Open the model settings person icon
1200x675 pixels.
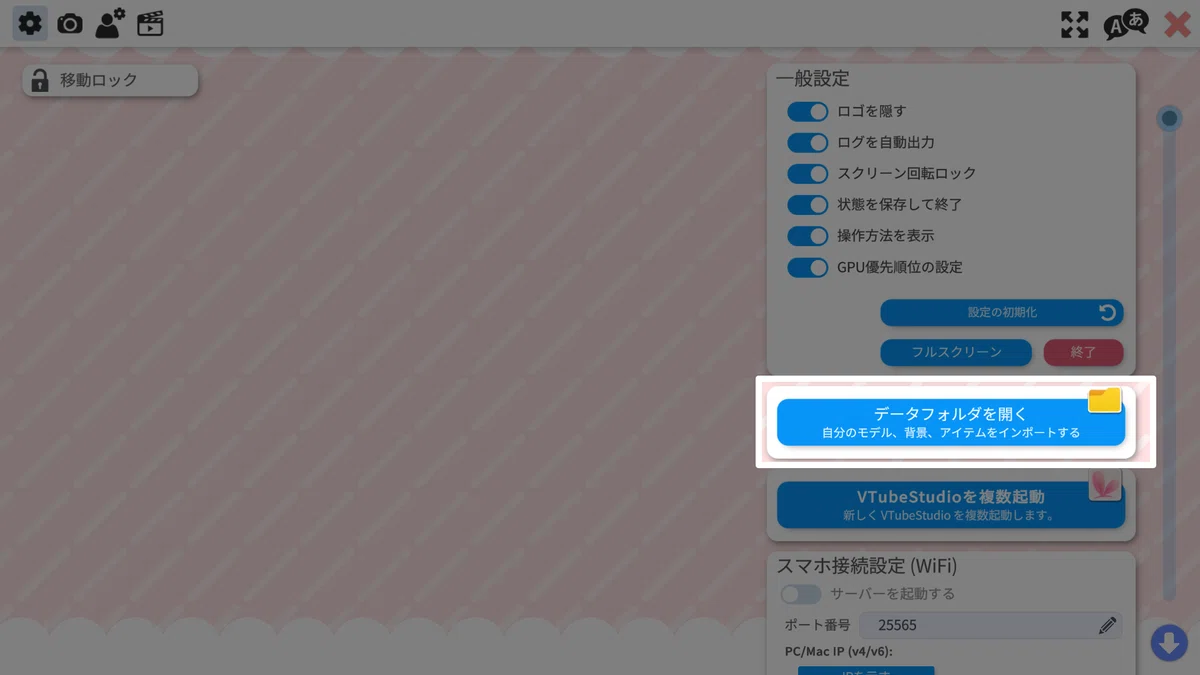[x=110, y=23]
